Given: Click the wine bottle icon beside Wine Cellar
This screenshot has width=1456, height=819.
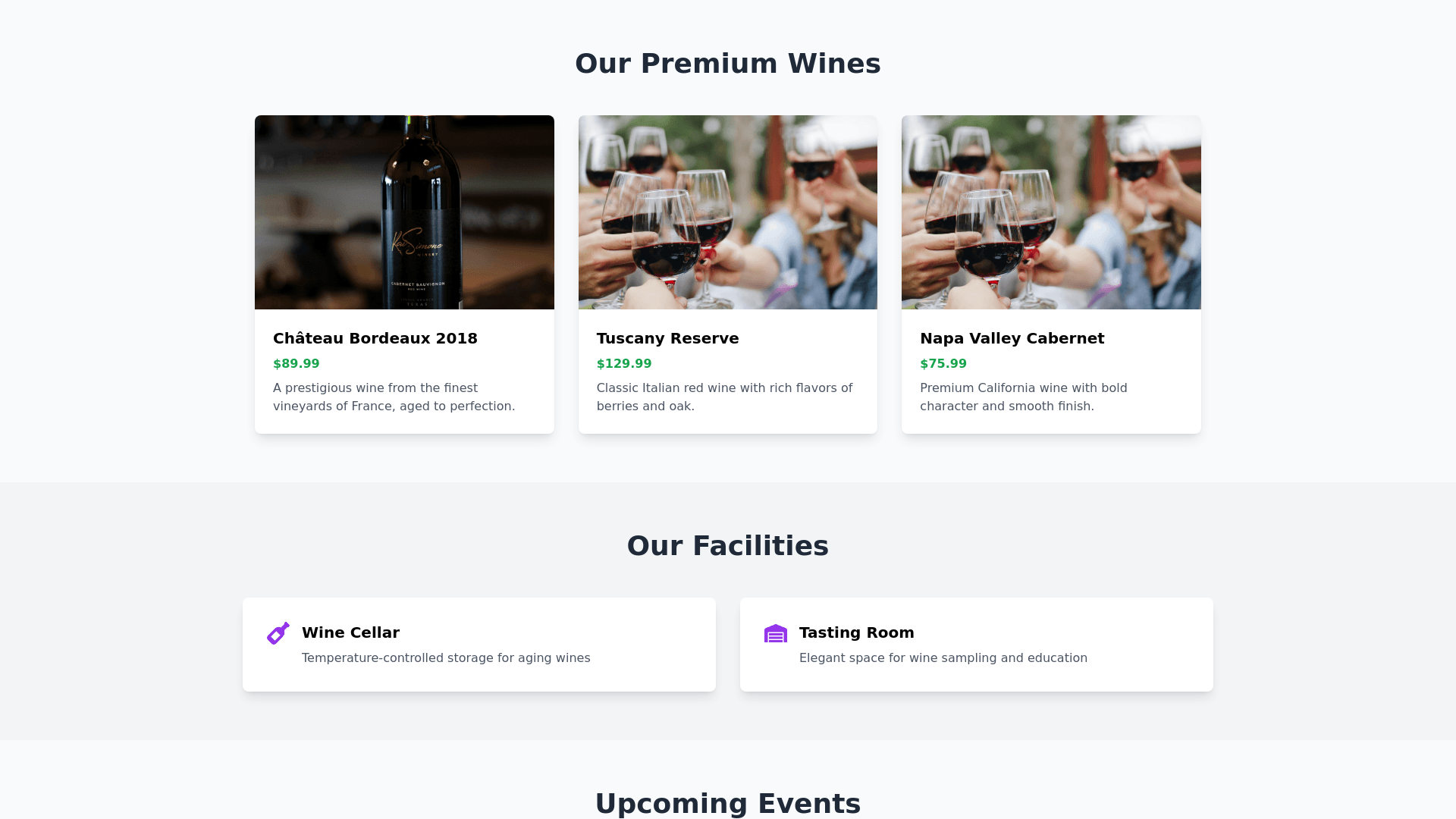Looking at the screenshot, I should click(x=278, y=633).
